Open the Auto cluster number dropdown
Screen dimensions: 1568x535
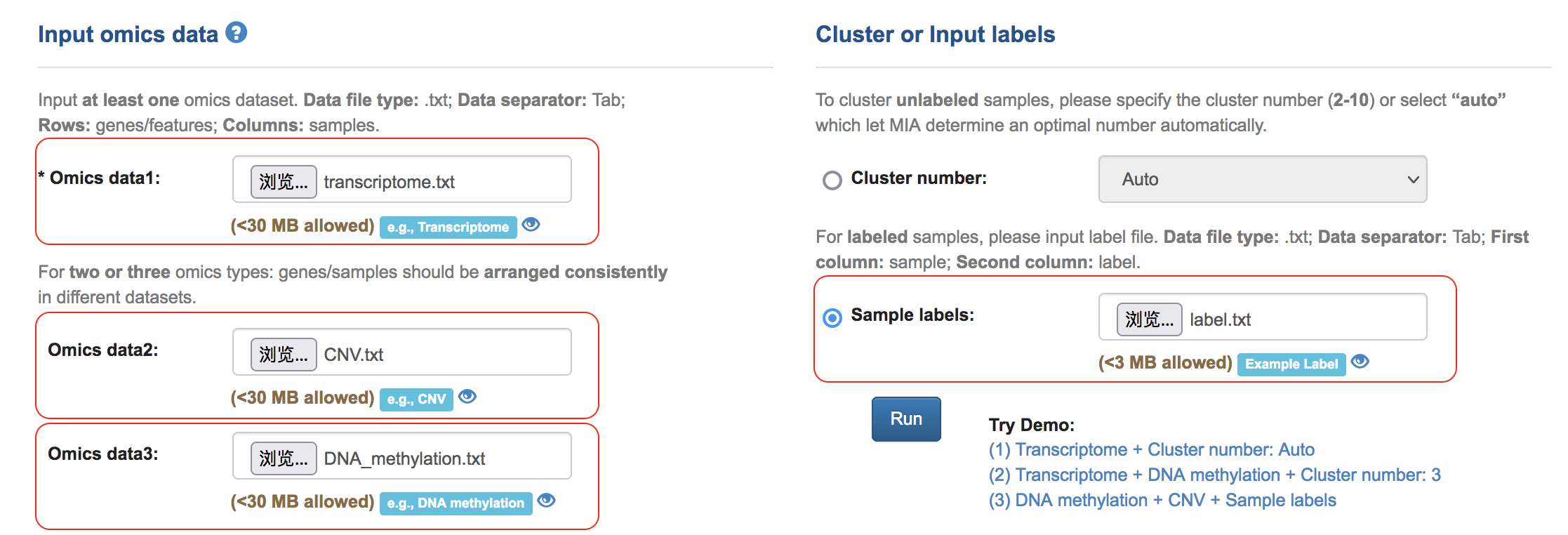click(1262, 180)
